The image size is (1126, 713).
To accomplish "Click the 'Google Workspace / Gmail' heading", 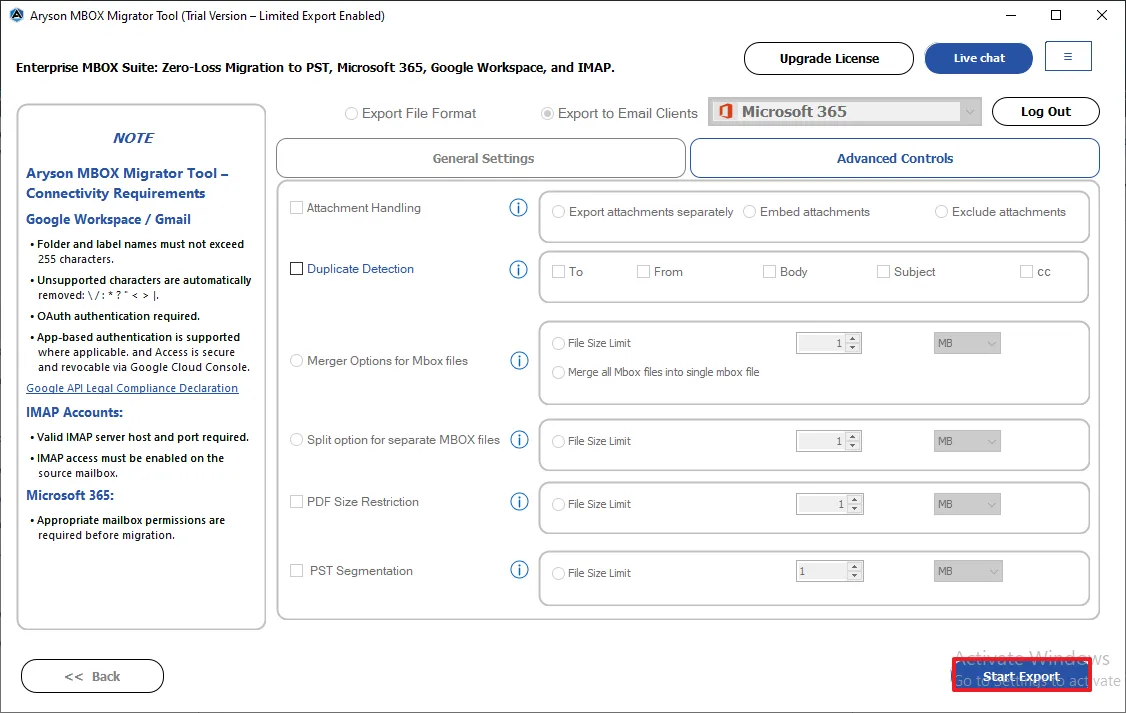I will coord(108,219).
